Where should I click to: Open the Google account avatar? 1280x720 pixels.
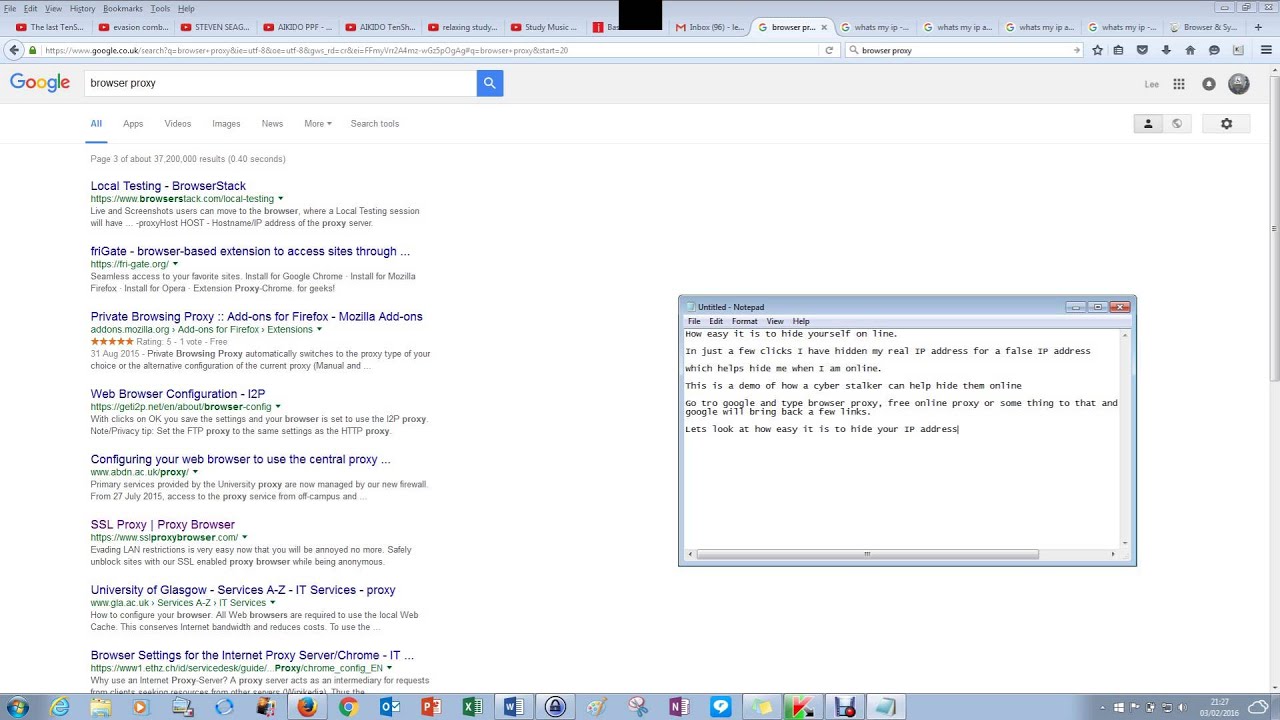(1239, 84)
